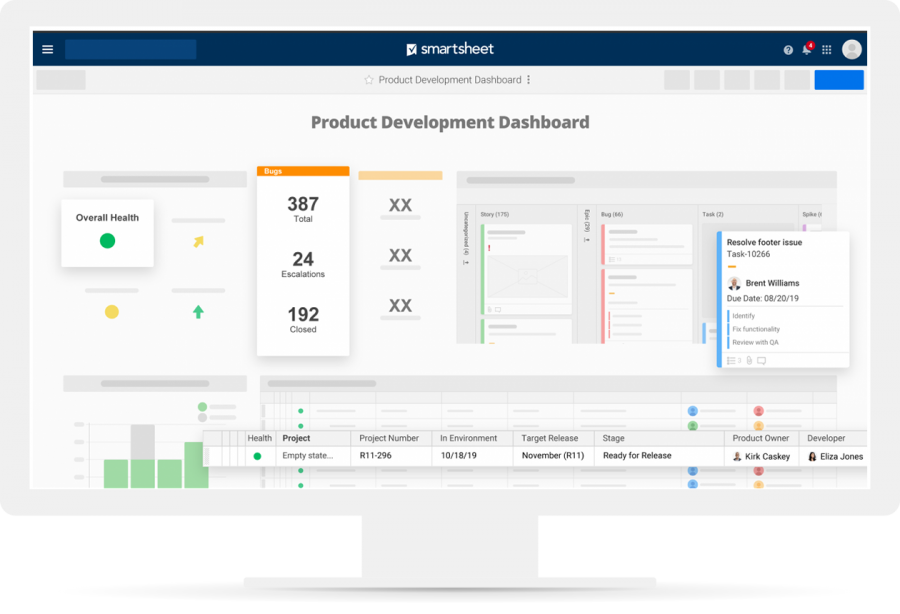
Task: Click the orange Bugs header bar
Action: 302,171
